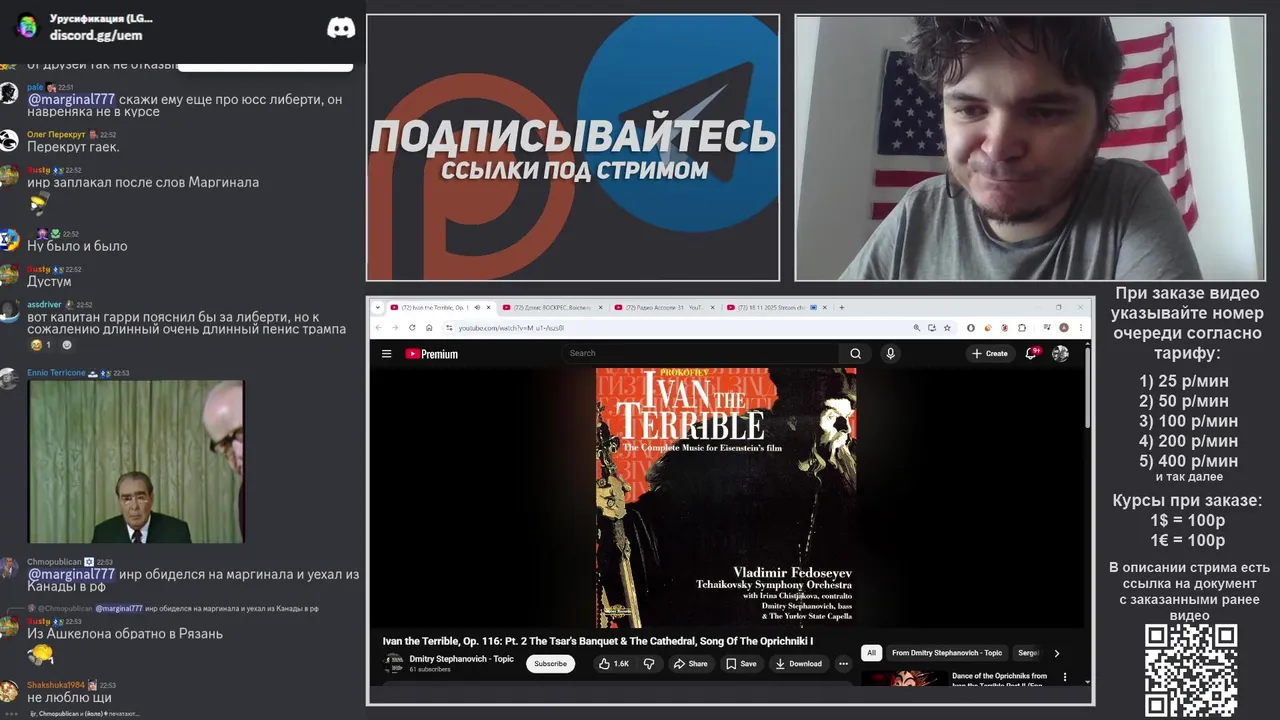Start voice search with microphone icon
The height and width of the screenshot is (720, 1280).
pyautogui.click(x=890, y=353)
